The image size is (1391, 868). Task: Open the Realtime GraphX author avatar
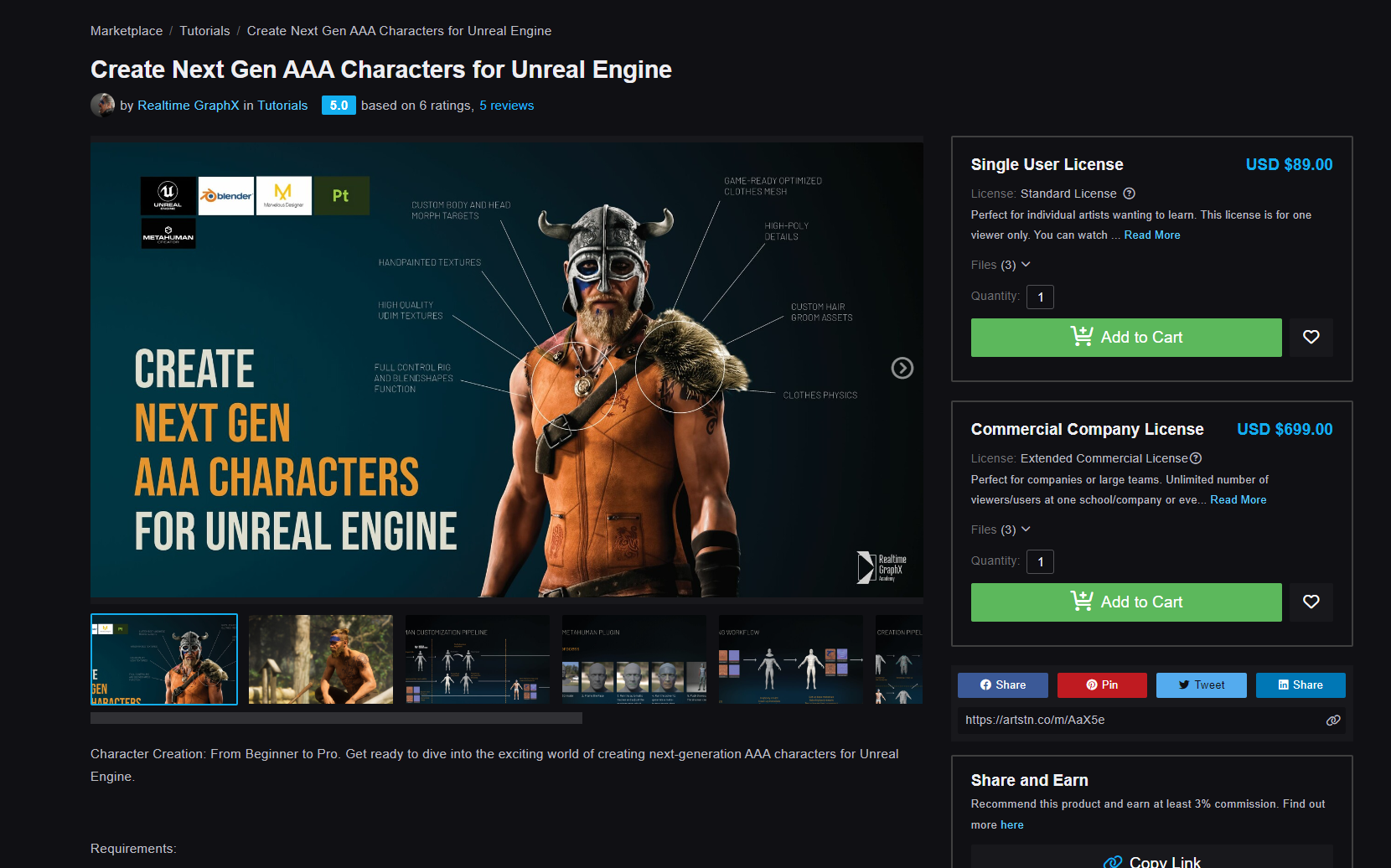(102, 105)
